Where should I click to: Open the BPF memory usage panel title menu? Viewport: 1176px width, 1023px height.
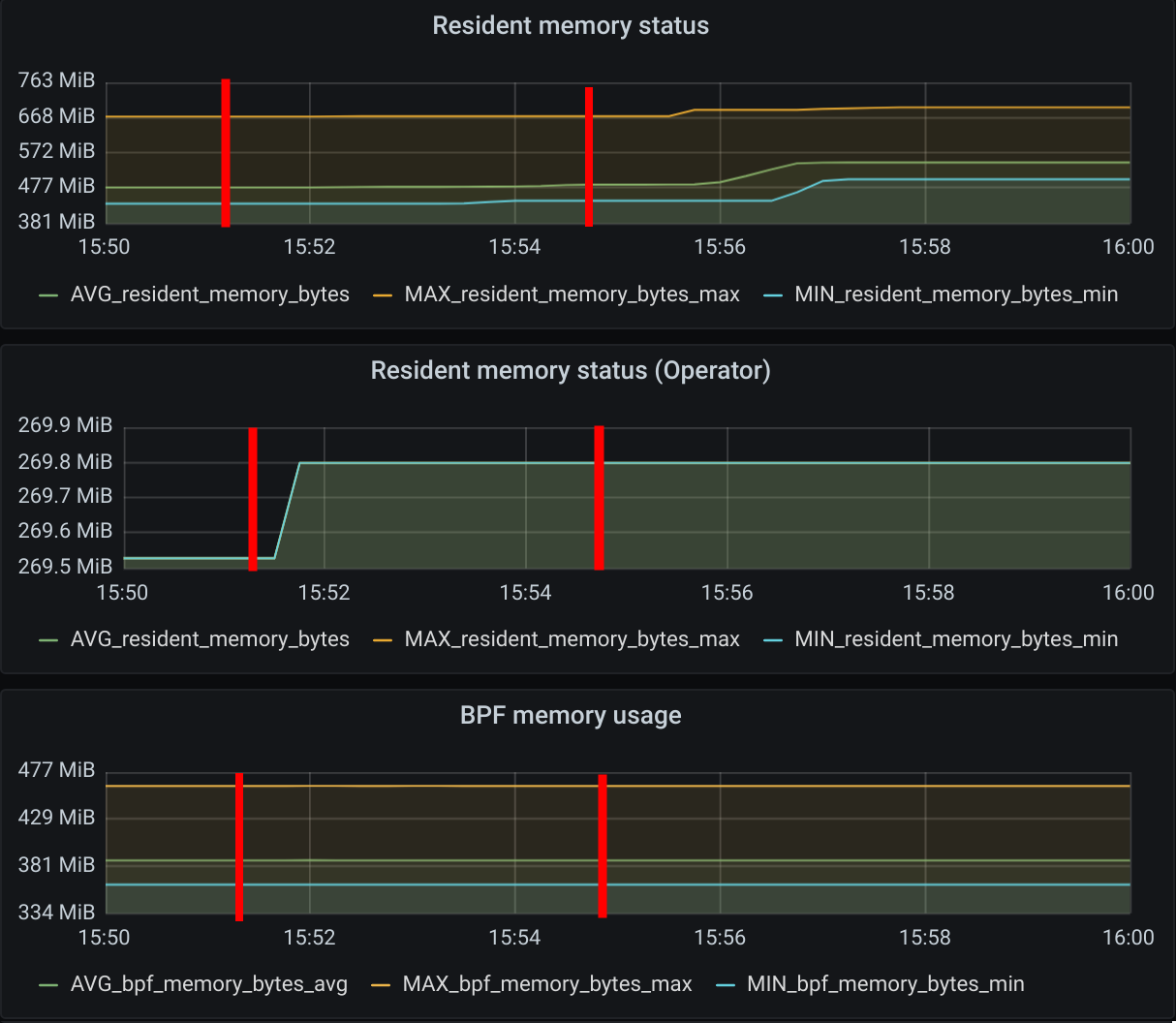click(571, 716)
